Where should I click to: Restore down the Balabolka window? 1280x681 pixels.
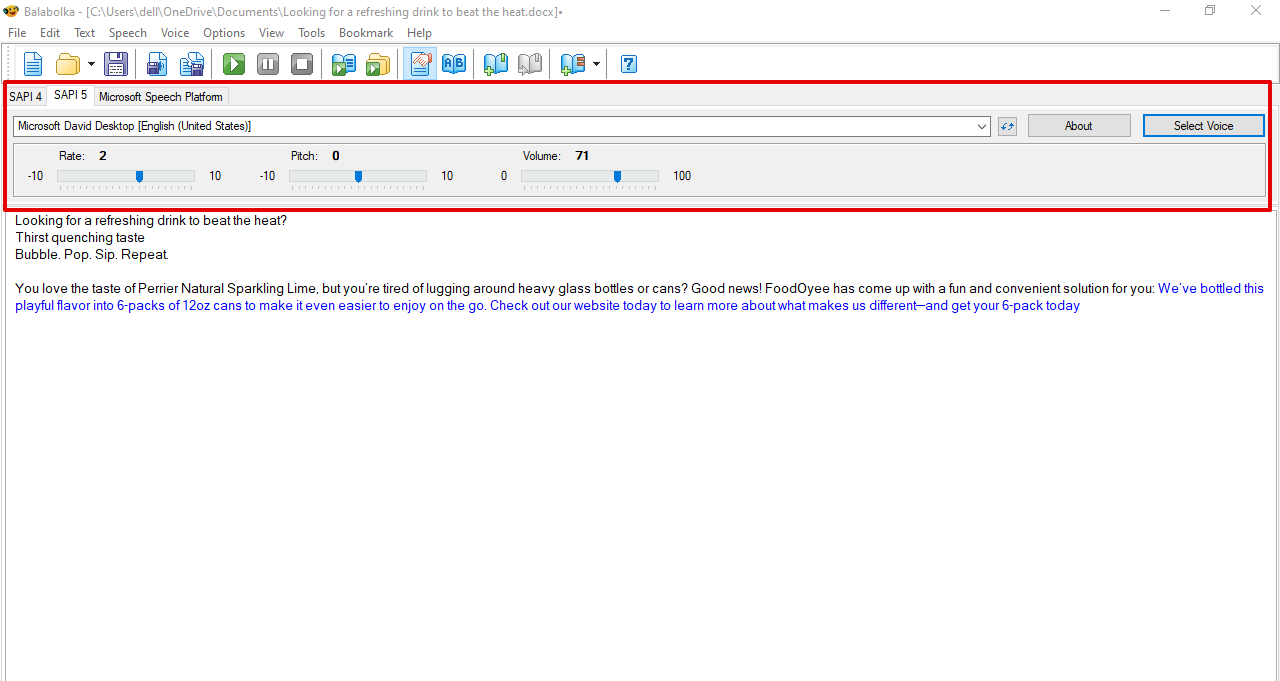click(1210, 11)
